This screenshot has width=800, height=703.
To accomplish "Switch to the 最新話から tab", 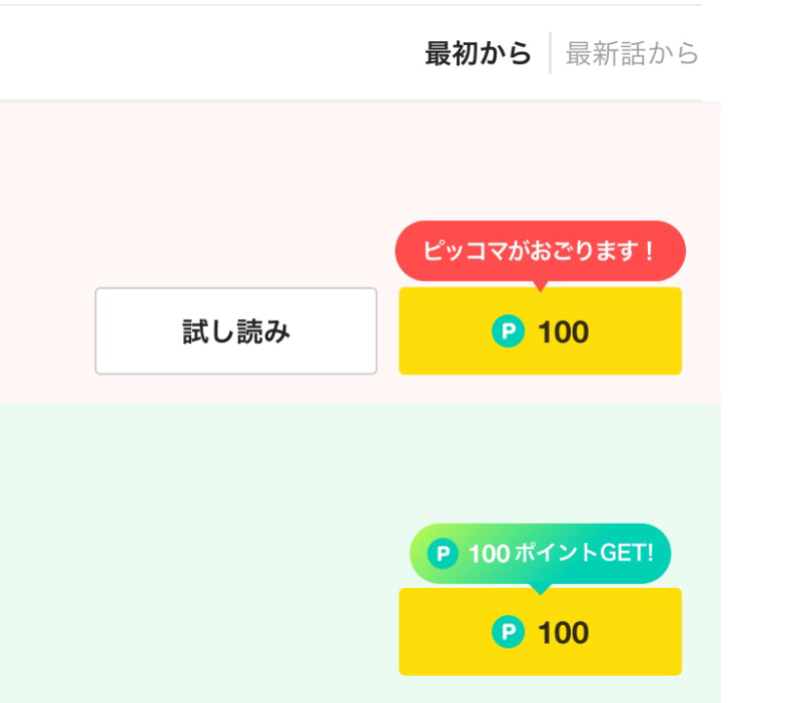I will point(633,55).
